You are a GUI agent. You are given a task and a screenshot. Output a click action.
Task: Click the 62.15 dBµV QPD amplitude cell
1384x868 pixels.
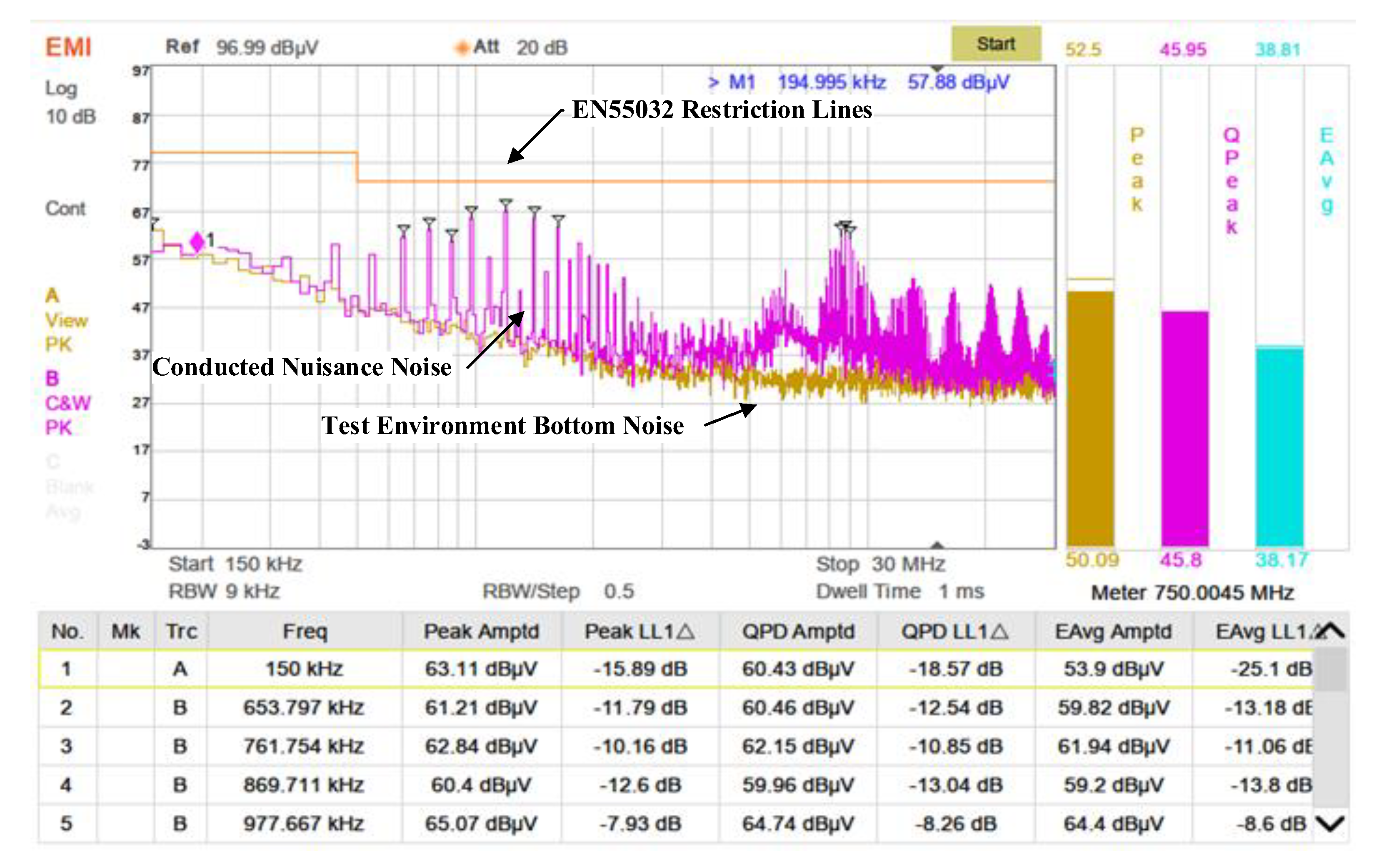point(798,746)
